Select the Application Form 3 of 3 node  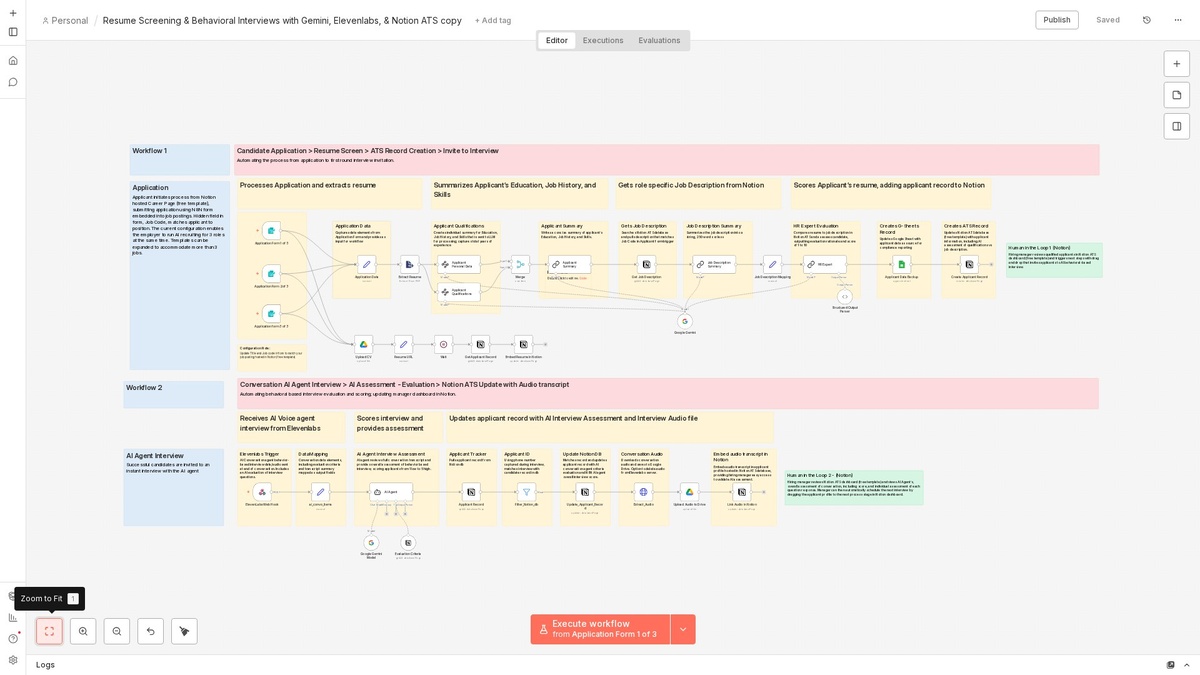(x=271, y=314)
